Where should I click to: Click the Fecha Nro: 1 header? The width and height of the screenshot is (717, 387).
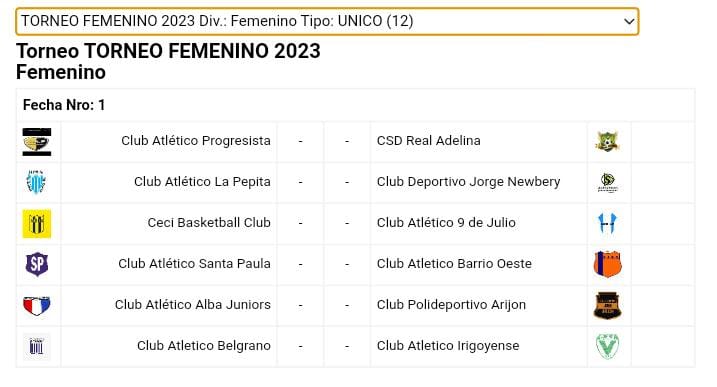point(64,105)
